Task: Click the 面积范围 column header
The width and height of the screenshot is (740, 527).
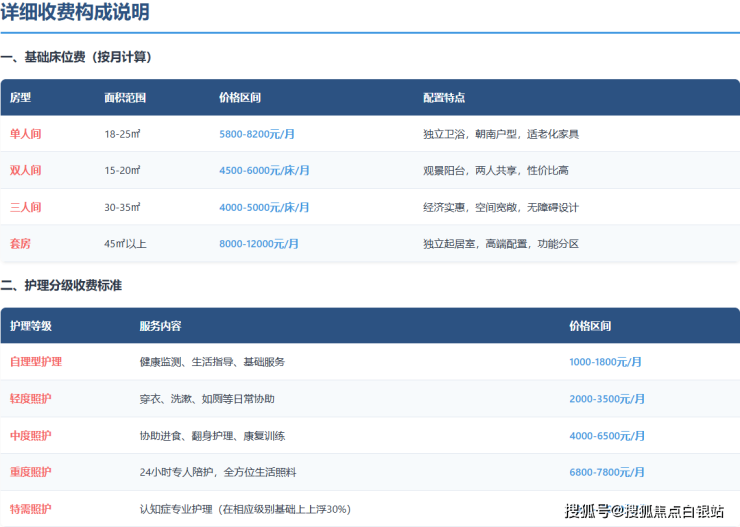Action: [125, 98]
